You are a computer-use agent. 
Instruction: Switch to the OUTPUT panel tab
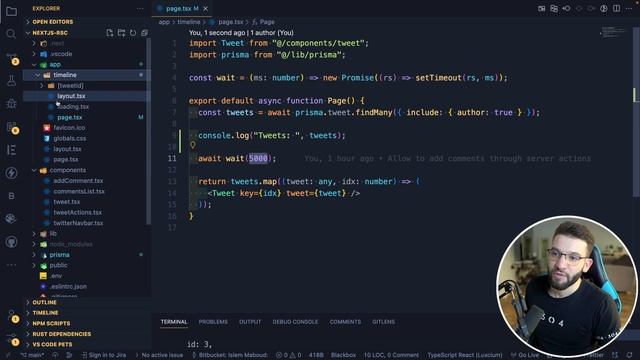point(250,322)
